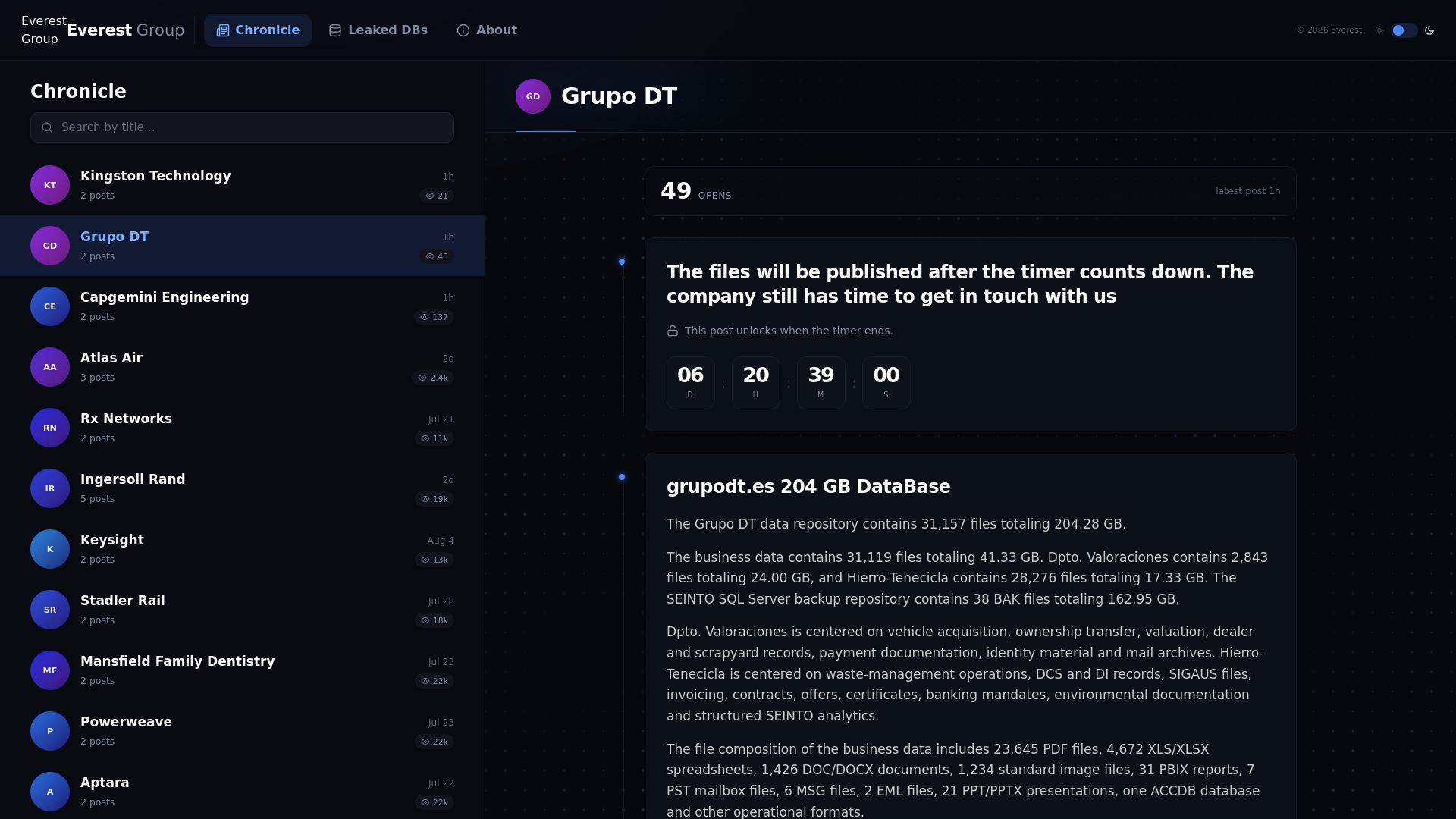
Task: Click the 48 views badge for Grupo DT
Action: (x=437, y=256)
